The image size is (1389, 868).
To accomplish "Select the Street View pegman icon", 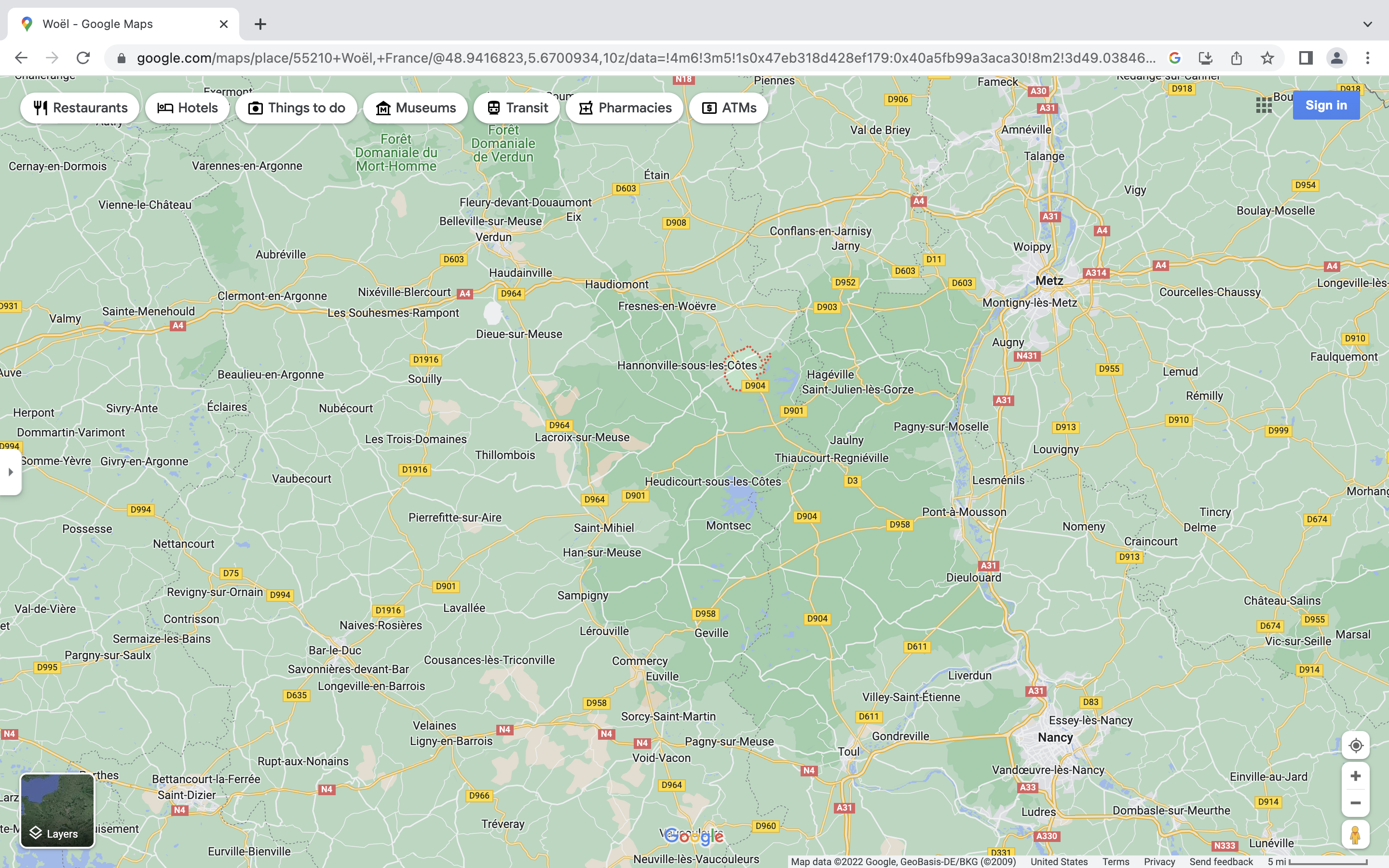I will pyautogui.click(x=1355, y=835).
